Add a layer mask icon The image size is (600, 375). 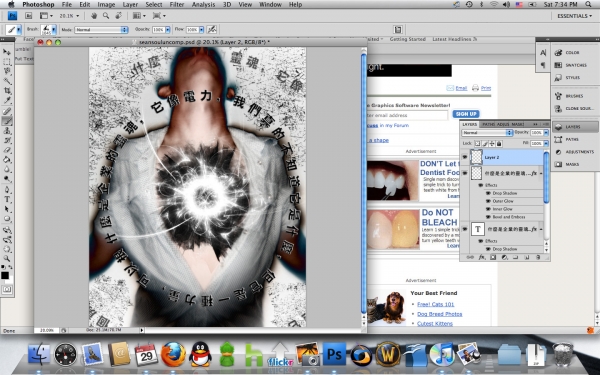(493, 257)
